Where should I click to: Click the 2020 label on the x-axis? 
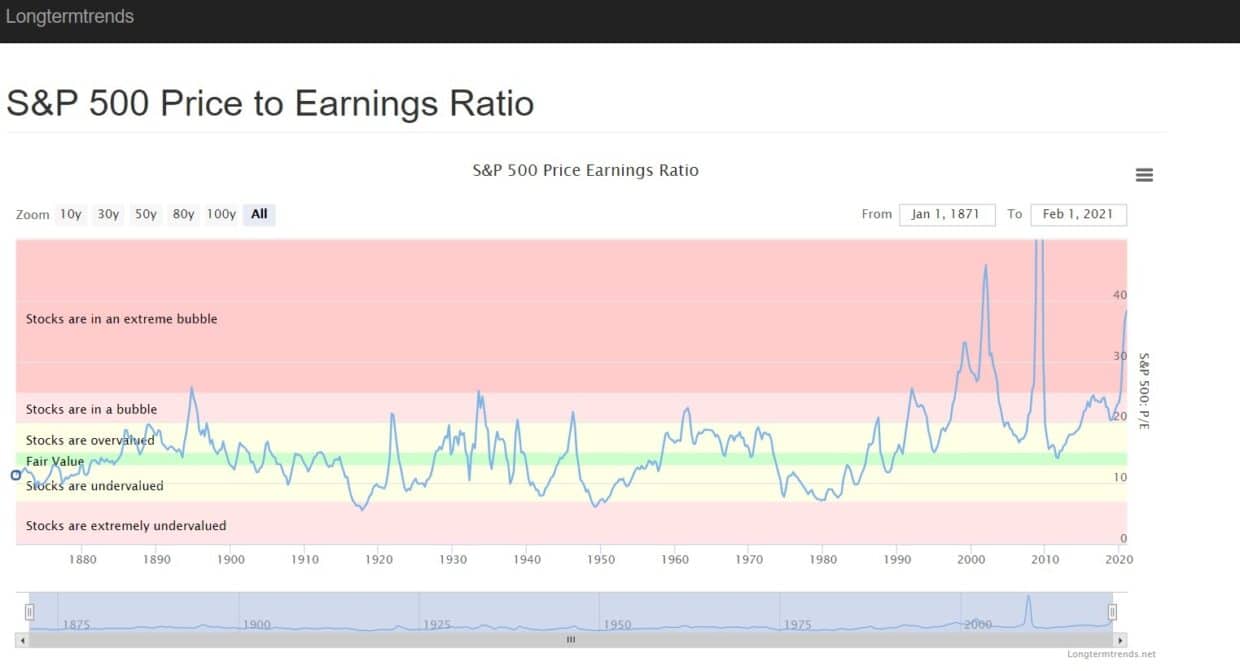pos(1118,560)
